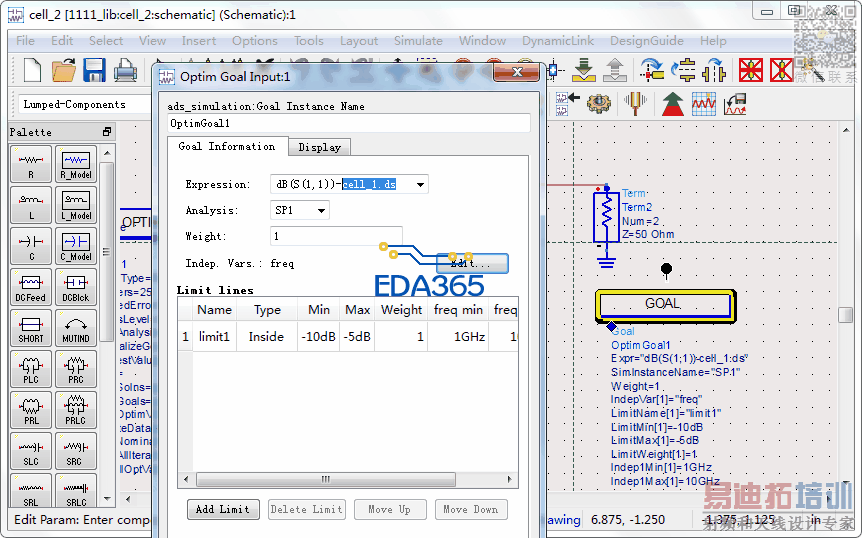The height and width of the screenshot is (538, 862).
Task: Open the DesignGuide menu
Action: pos(646,41)
